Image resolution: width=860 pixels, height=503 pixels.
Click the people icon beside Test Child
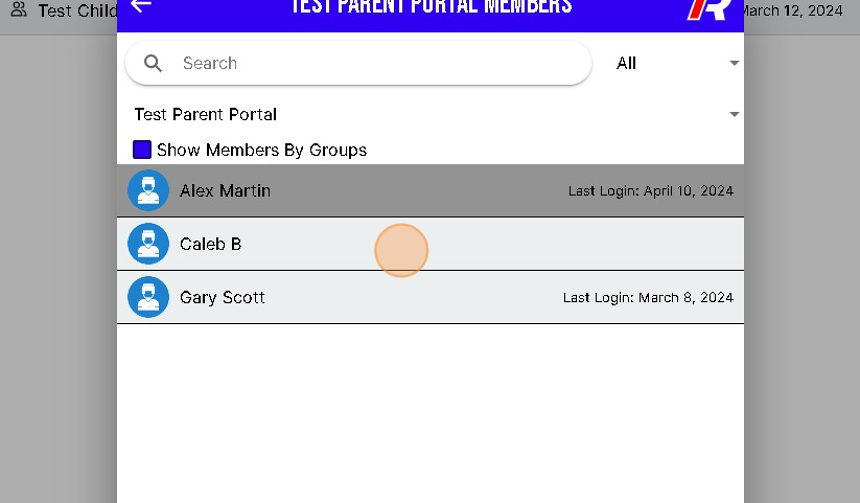click(x=18, y=11)
